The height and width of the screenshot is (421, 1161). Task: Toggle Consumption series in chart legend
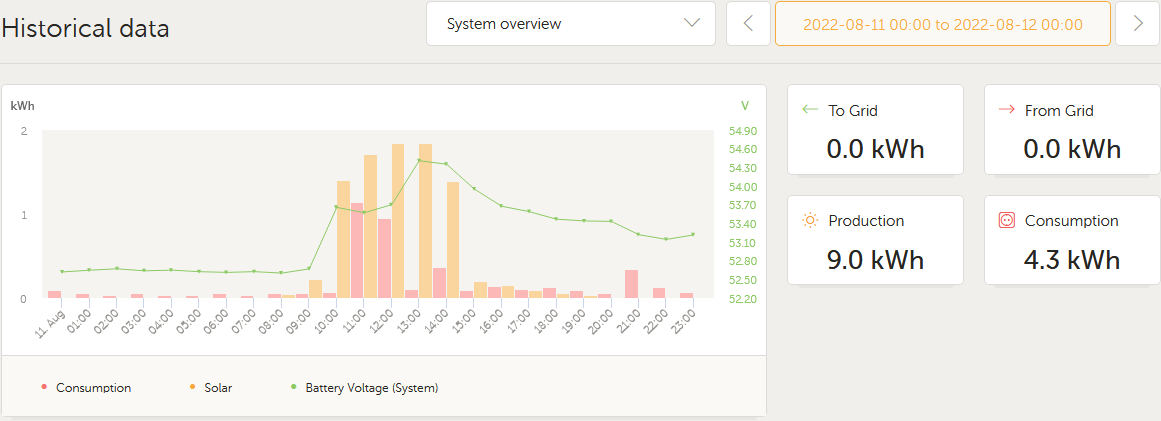(x=93, y=388)
